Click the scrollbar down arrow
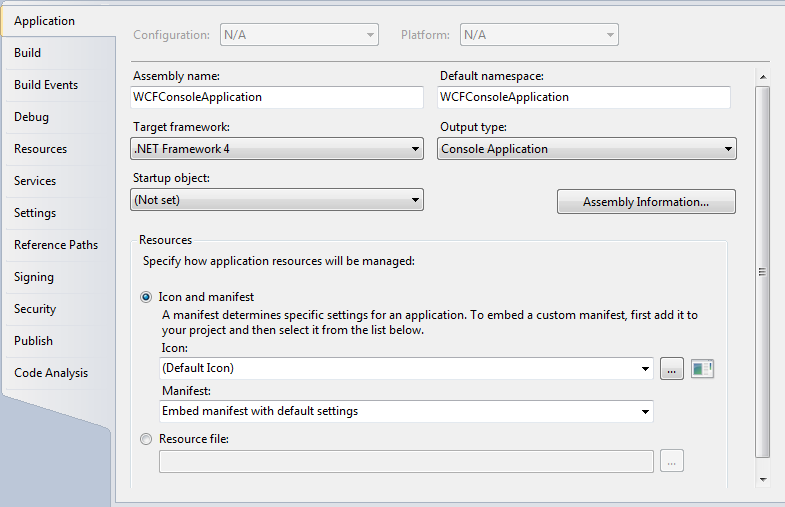 click(763, 479)
